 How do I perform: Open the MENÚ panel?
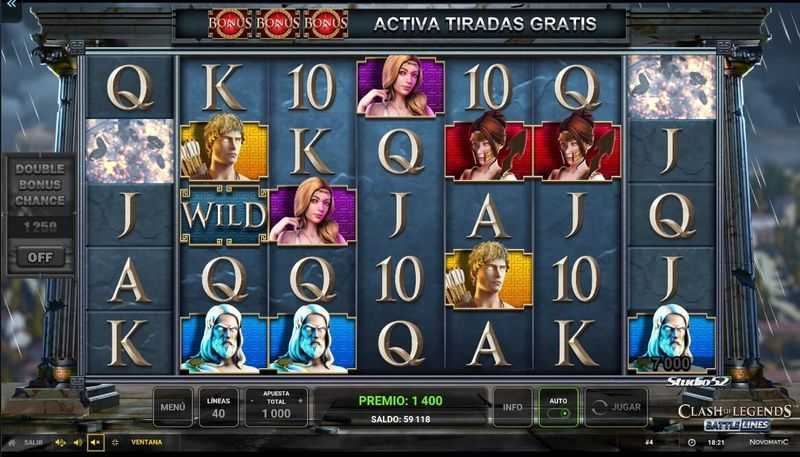click(173, 407)
